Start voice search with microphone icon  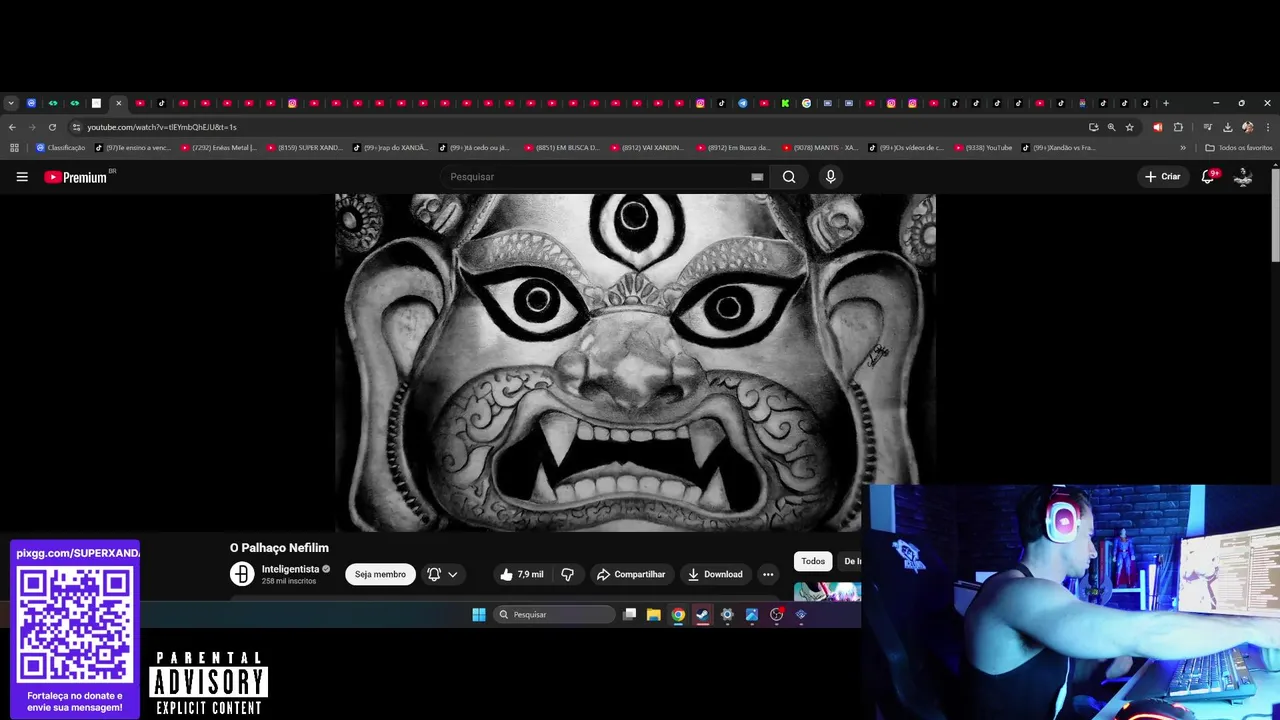(830, 177)
